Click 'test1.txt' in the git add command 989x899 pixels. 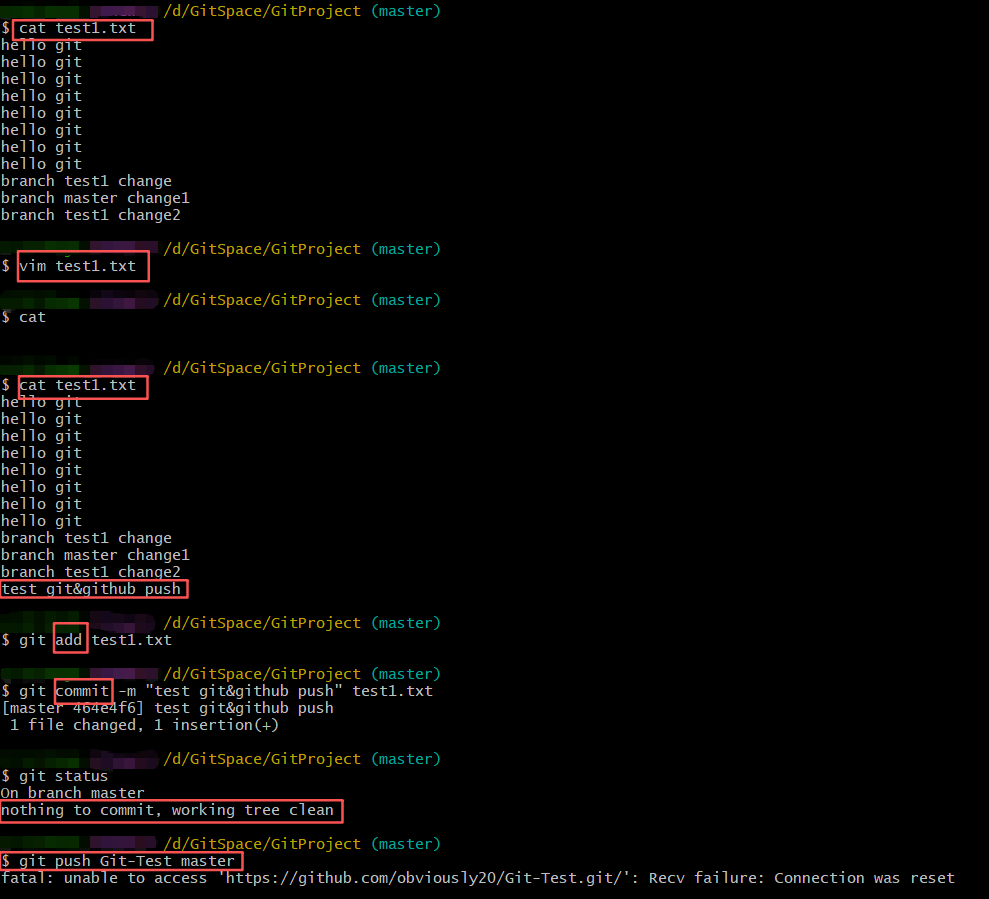click(x=132, y=640)
